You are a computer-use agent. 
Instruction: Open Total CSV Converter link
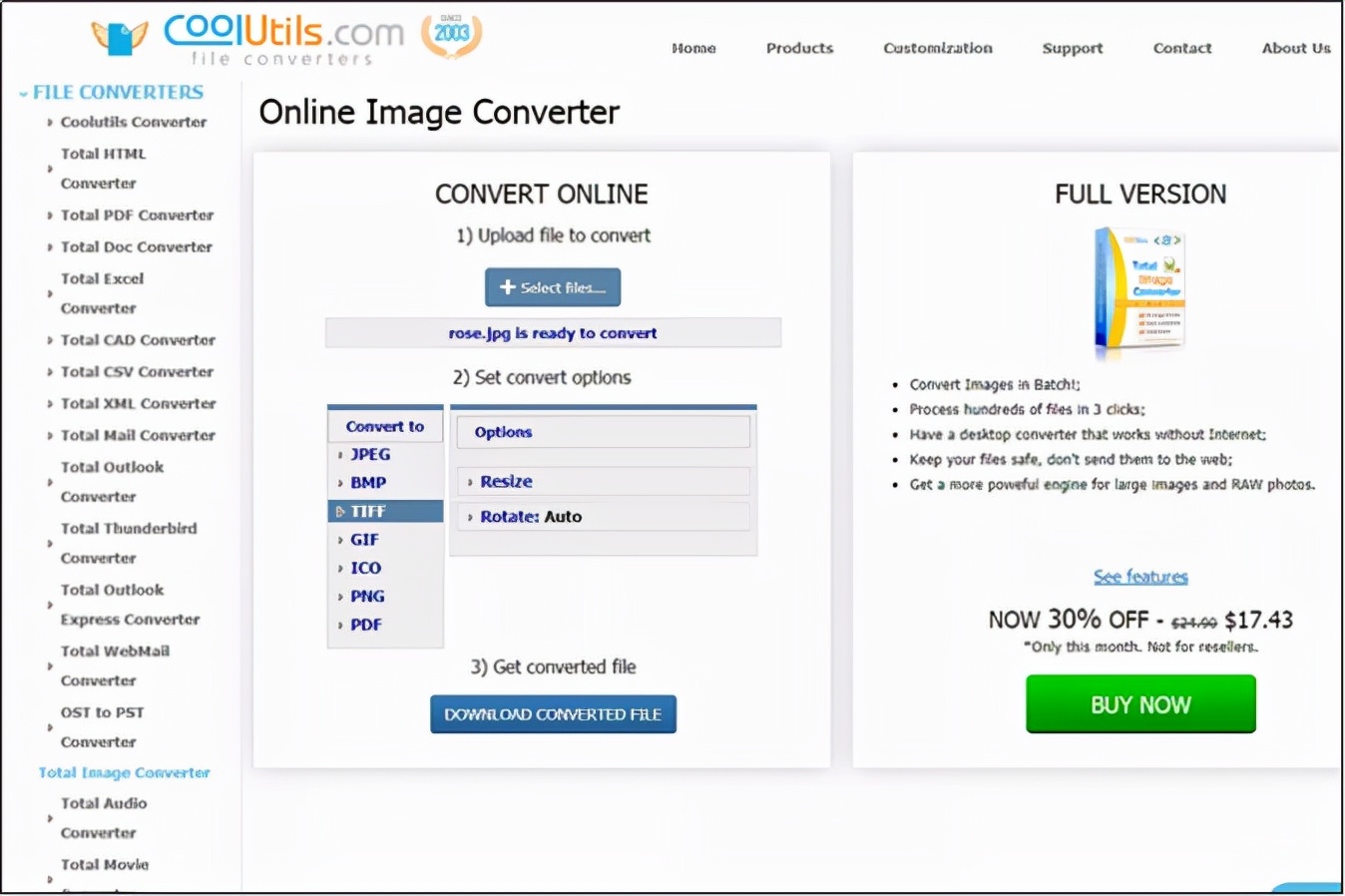137,371
